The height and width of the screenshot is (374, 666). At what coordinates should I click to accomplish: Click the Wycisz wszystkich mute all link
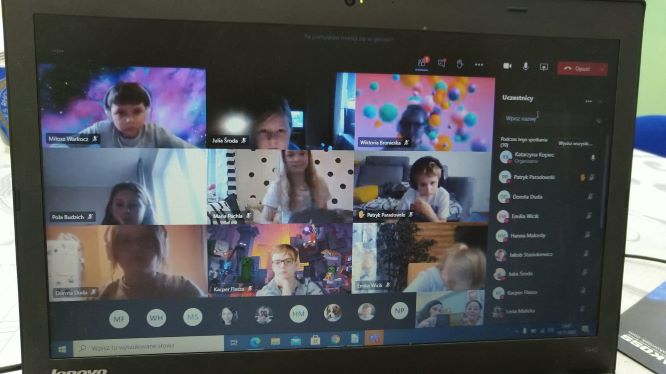click(575, 143)
